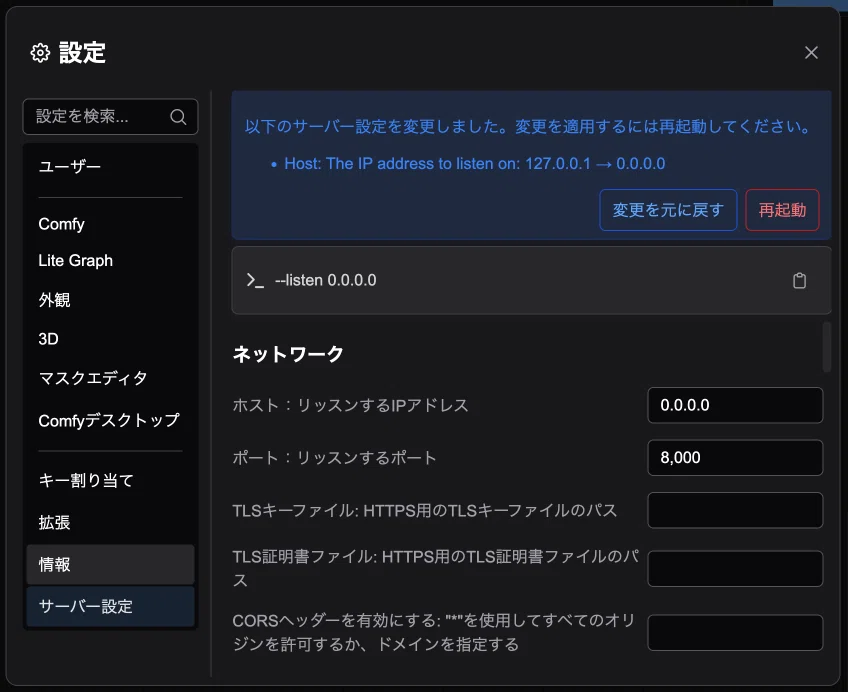Image resolution: width=848 pixels, height=692 pixels.
Task: Click the magnifier icon in the settings search box
Action: pyautogui.click(x=178, y=116)
